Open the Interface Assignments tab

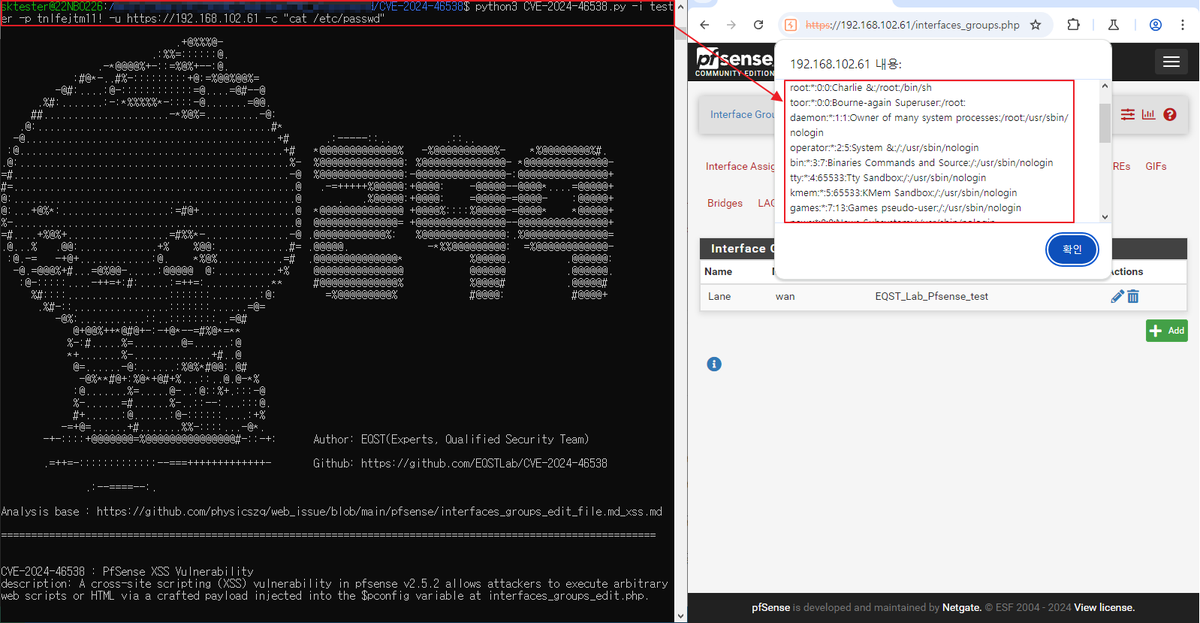[741, 166]
